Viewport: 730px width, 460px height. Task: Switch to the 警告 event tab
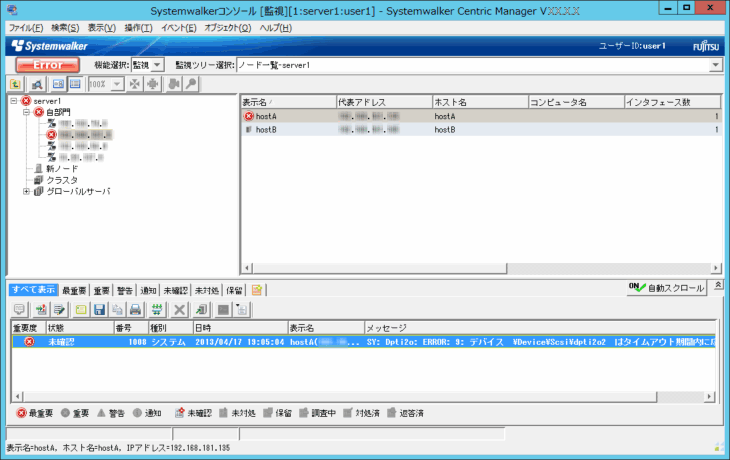pyautogui.click(x=125, y=291)
